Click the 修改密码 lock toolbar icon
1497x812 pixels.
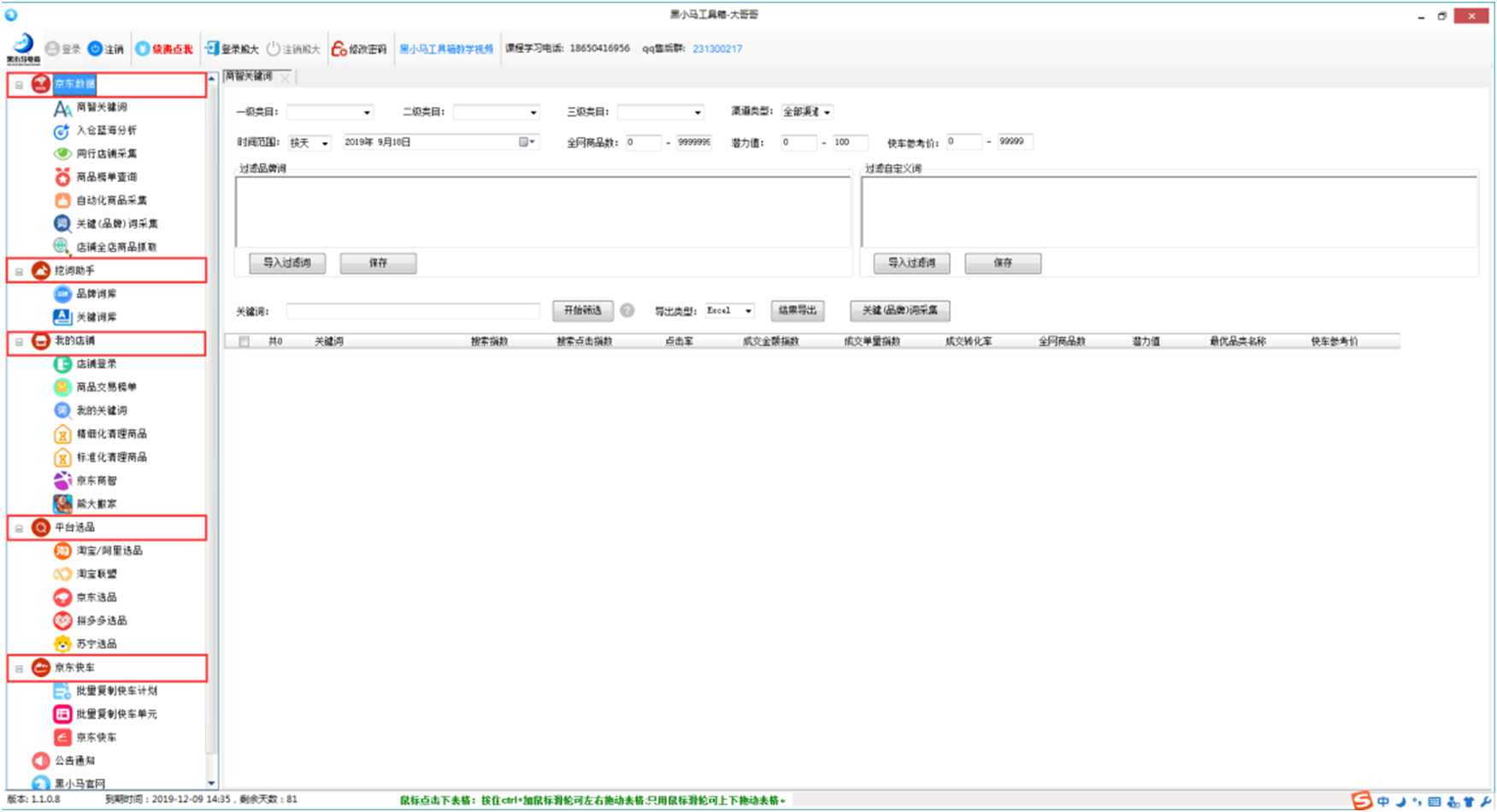[339, 49]
